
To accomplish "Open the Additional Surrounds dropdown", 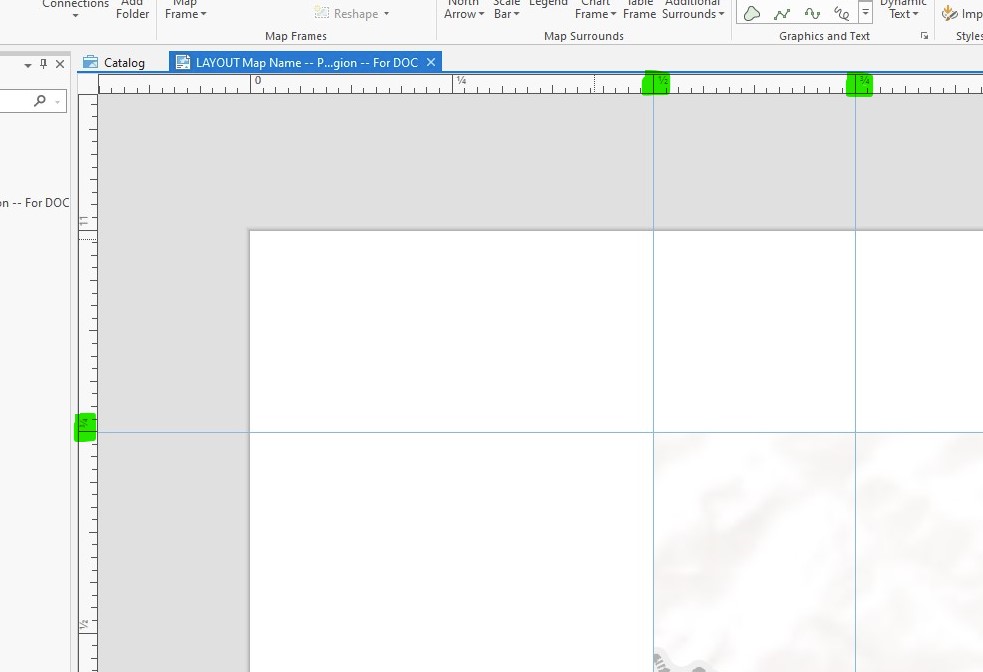I will tap(693, 10).
